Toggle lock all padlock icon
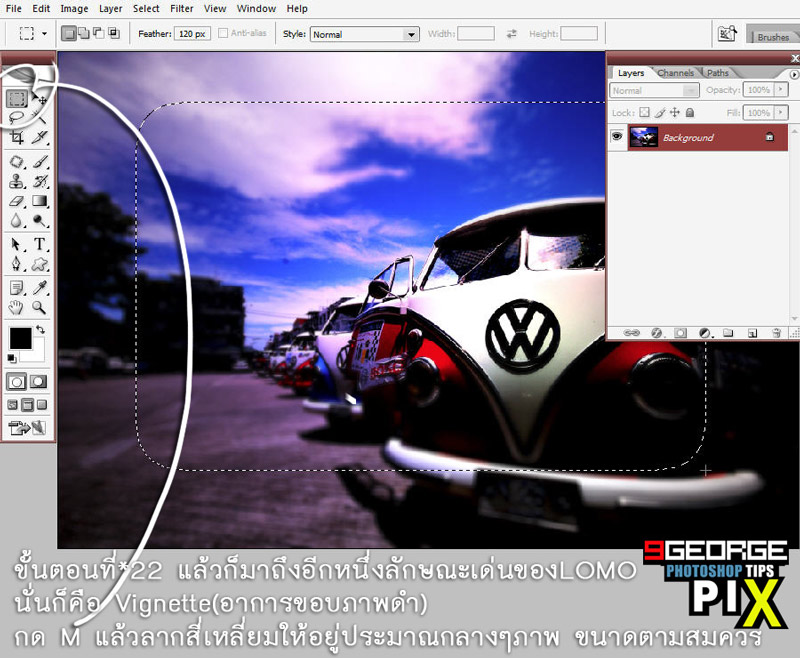 690,113
